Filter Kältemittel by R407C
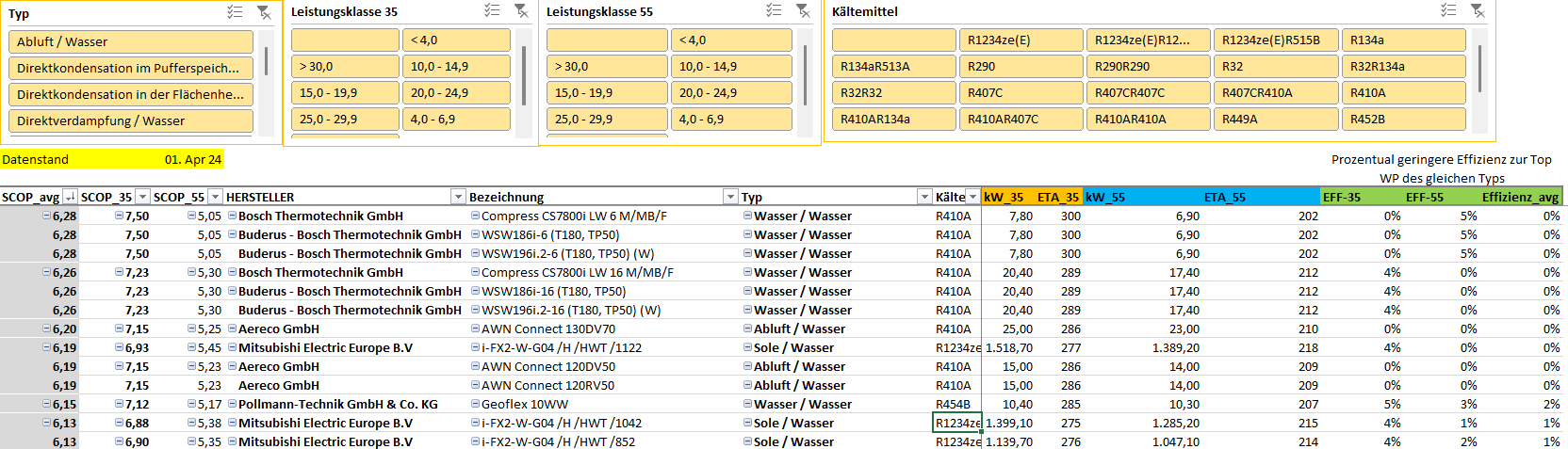The image size is (1568, 449). pos(1021,92)
